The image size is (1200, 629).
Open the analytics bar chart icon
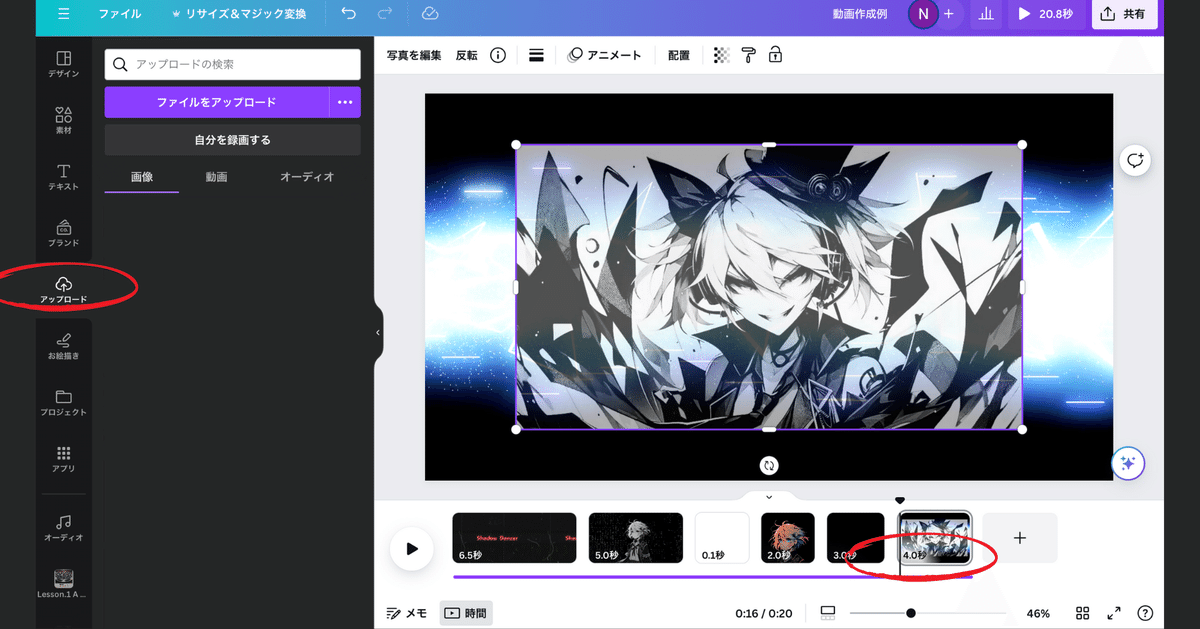[x=986, y=14]
